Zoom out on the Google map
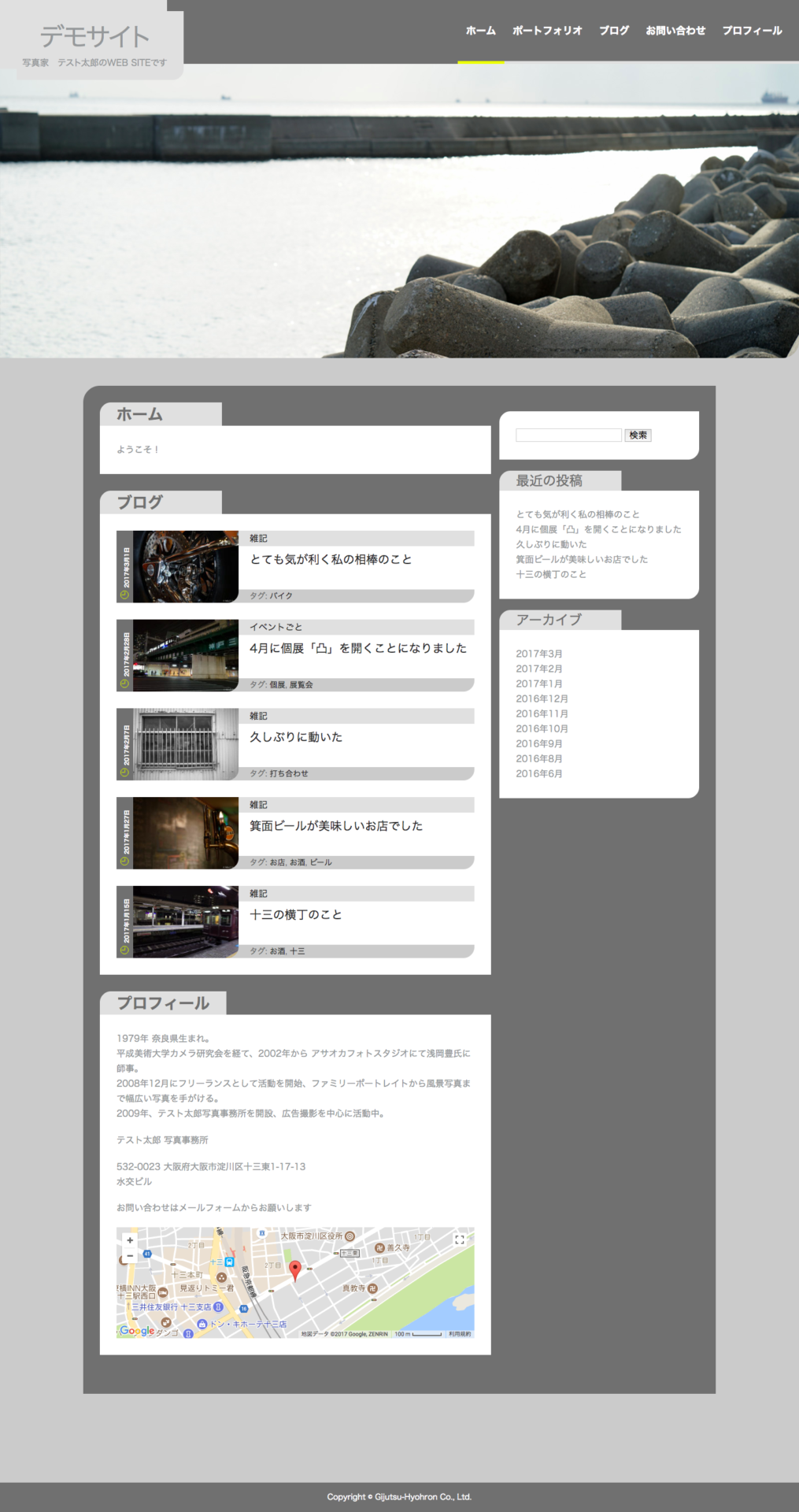799x1512 pixels. click(x=130, y=1255)
